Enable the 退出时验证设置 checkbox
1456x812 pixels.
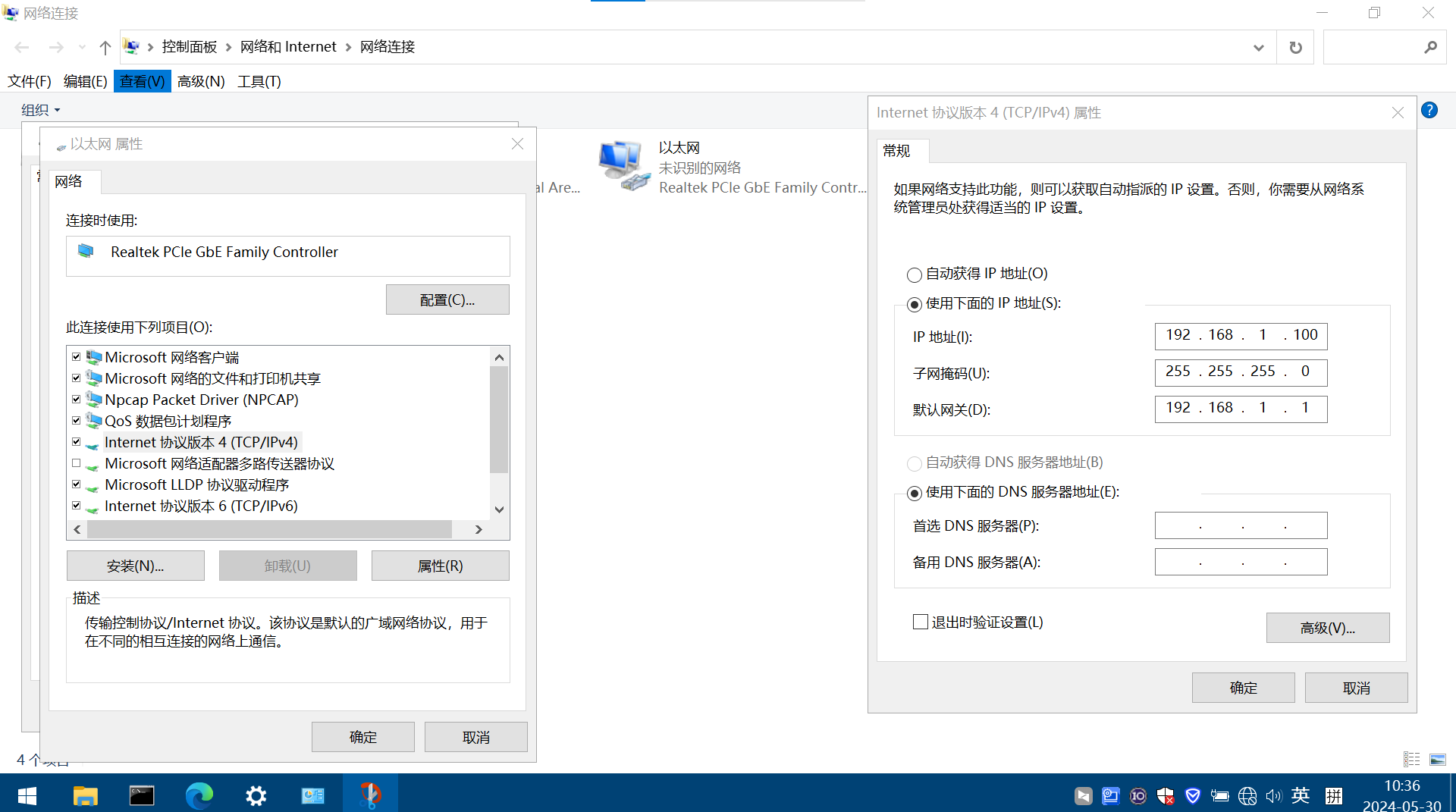[x=921, y=622]
